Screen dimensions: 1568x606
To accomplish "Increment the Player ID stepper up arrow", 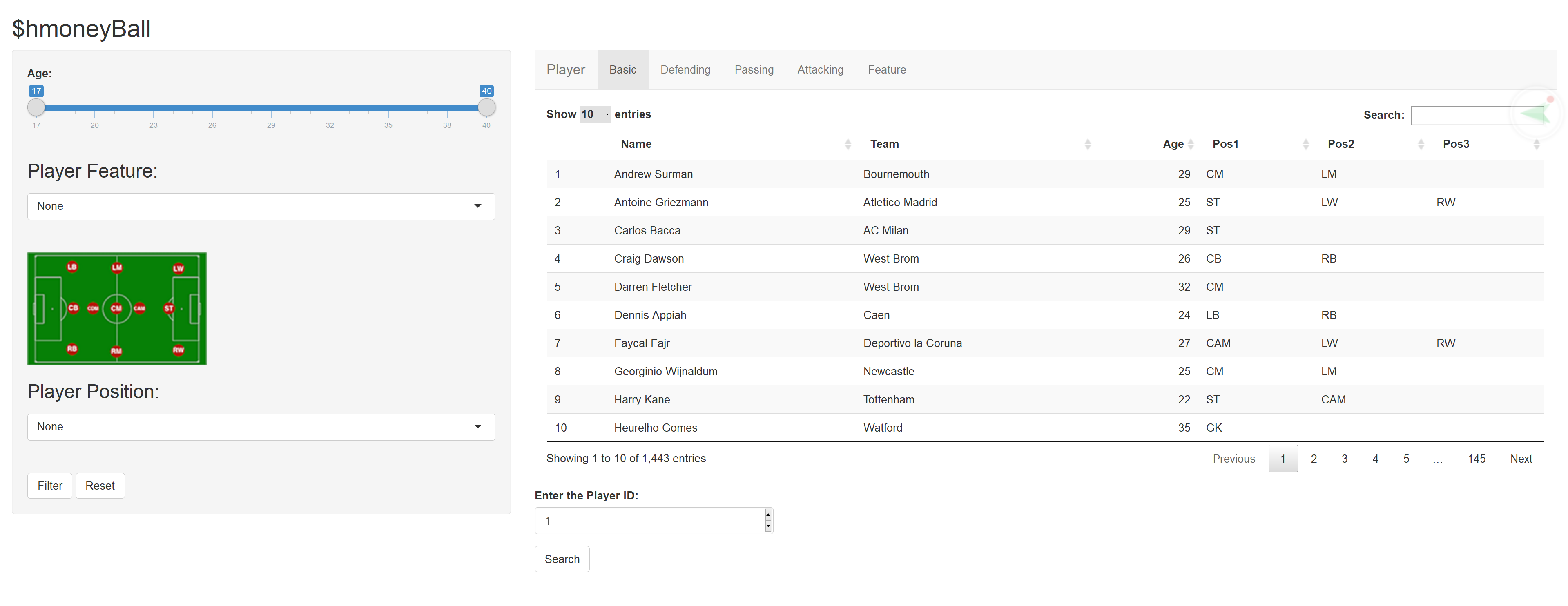I will pos(767,515).
